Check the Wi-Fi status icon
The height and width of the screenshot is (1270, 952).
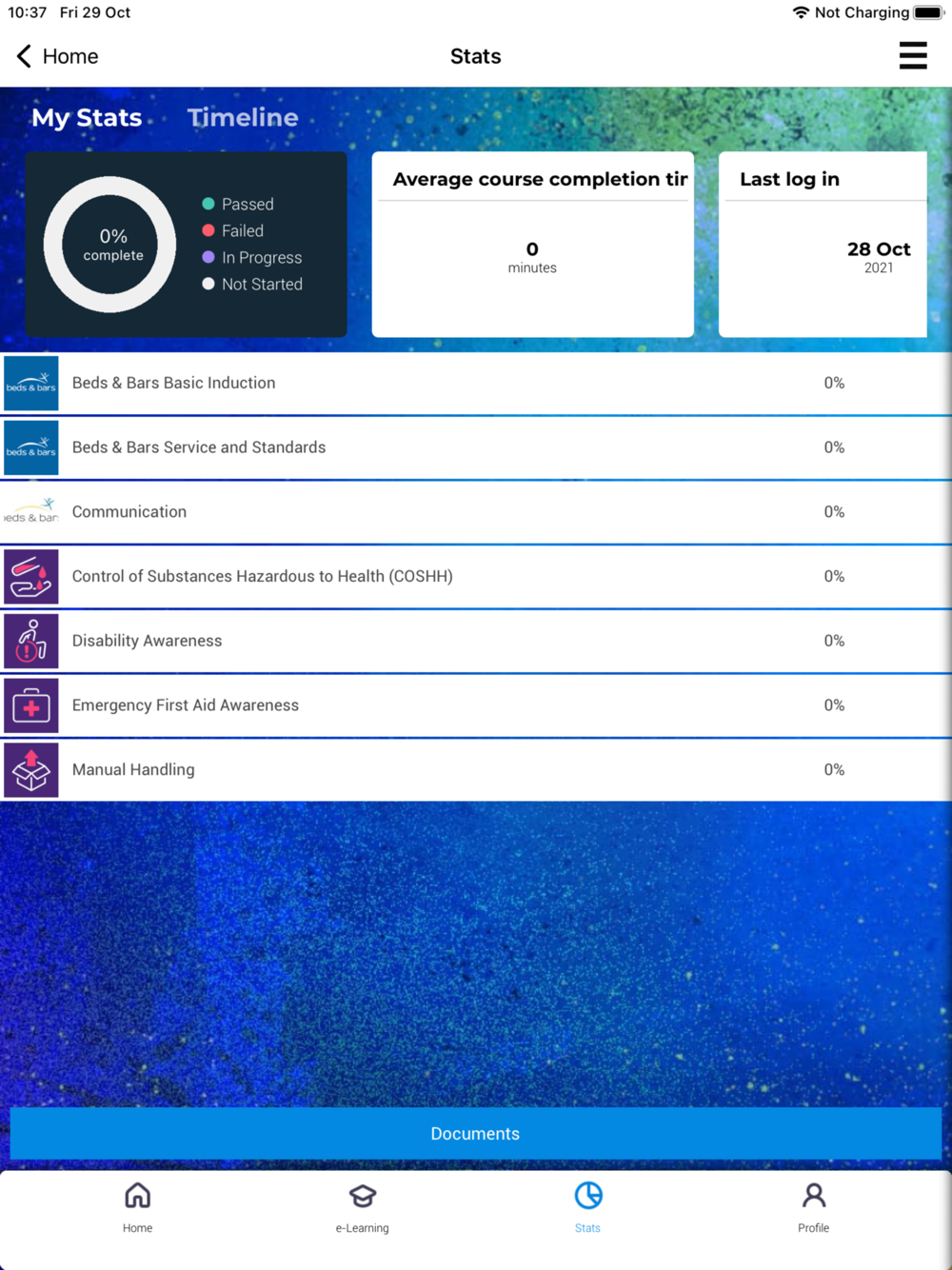801,12
